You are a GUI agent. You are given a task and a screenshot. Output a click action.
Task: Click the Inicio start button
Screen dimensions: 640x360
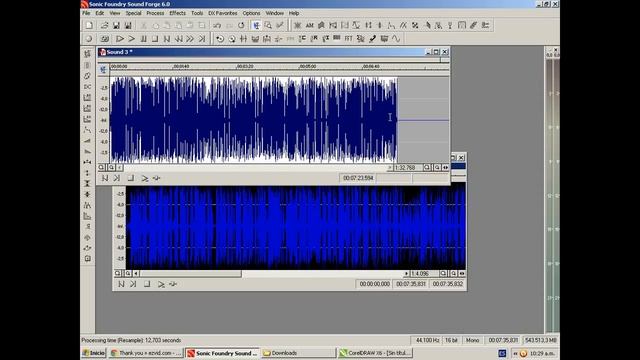tap(93, 353)
